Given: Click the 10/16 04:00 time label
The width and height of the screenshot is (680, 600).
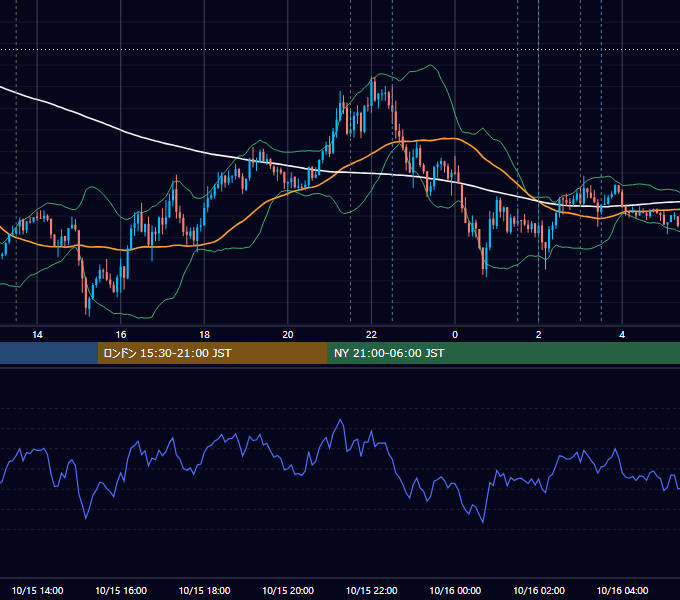Looking at the screenshot, I should pos(622,590).
